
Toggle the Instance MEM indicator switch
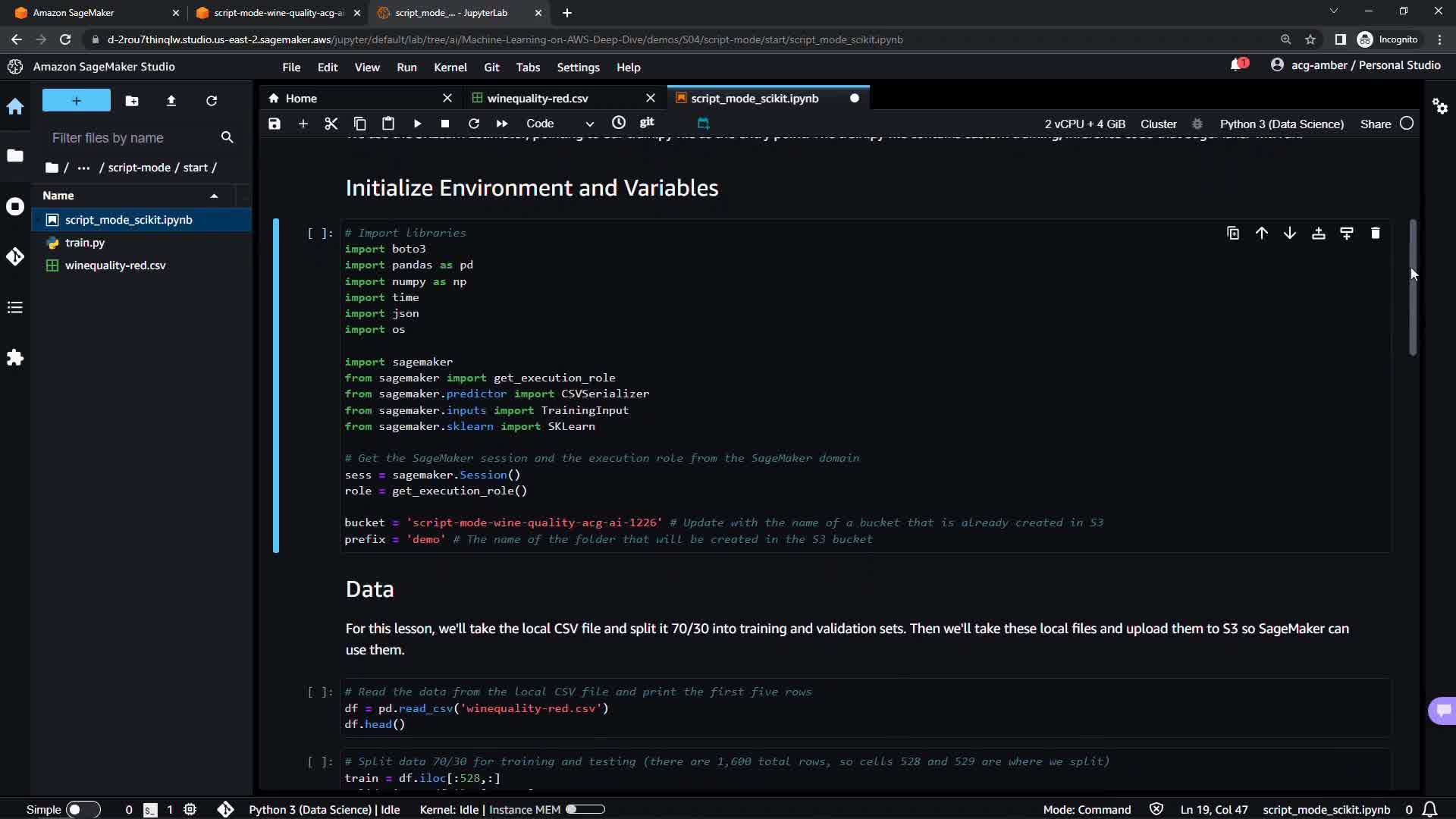(585, 809)
